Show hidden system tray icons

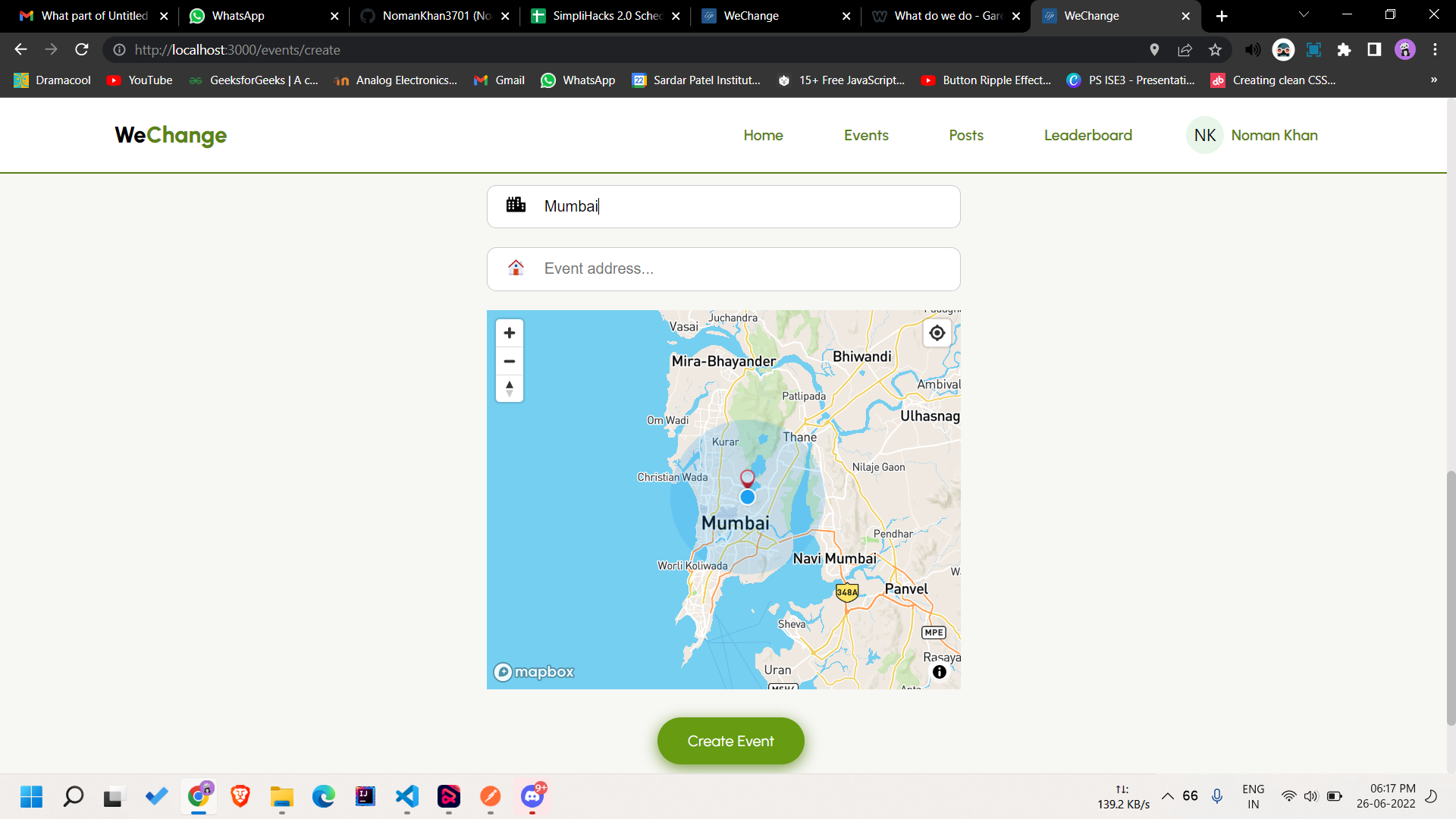tap(1168, 796)
